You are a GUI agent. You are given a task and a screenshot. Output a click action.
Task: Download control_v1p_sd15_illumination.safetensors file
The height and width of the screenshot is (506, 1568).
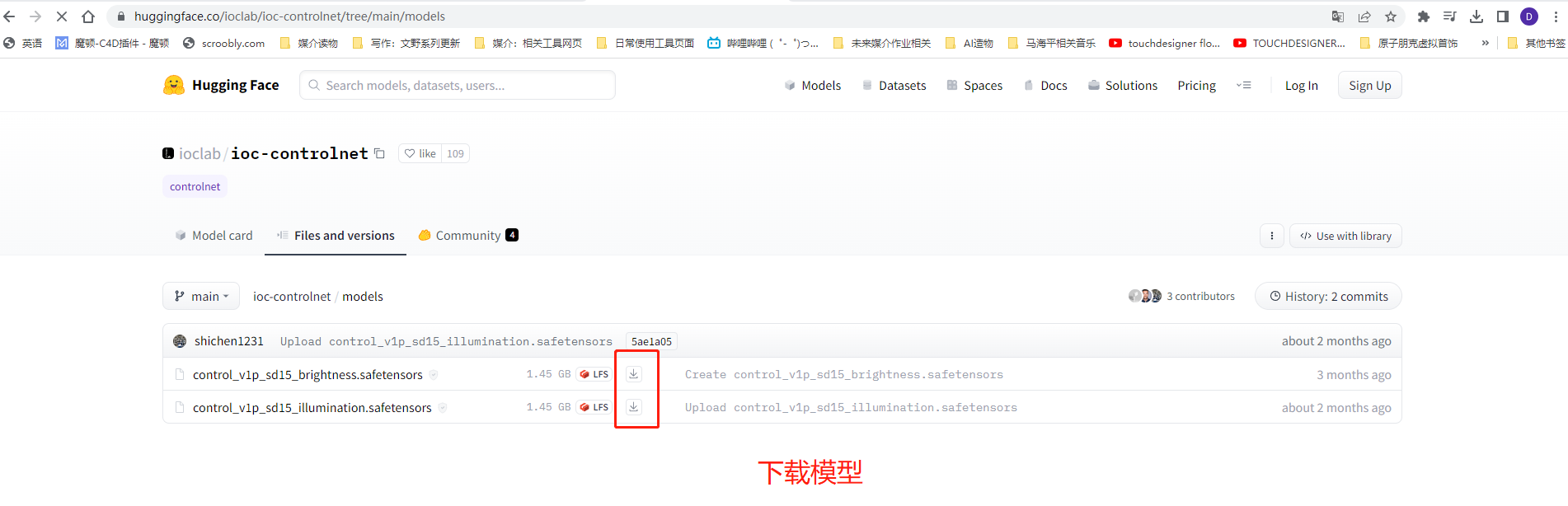pyautogui.click(x=633, y=407)
